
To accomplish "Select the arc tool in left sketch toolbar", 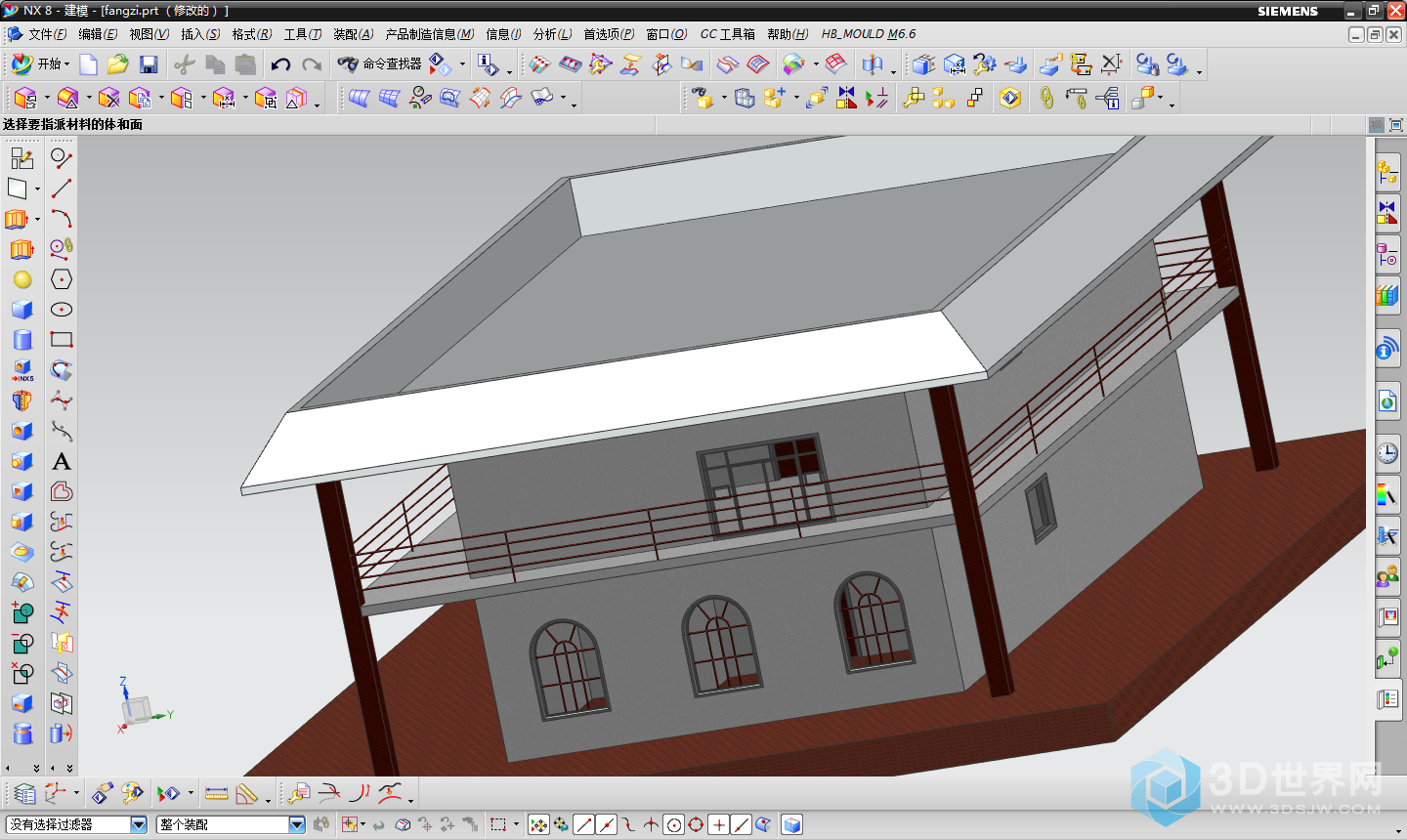I will [62, 219].
